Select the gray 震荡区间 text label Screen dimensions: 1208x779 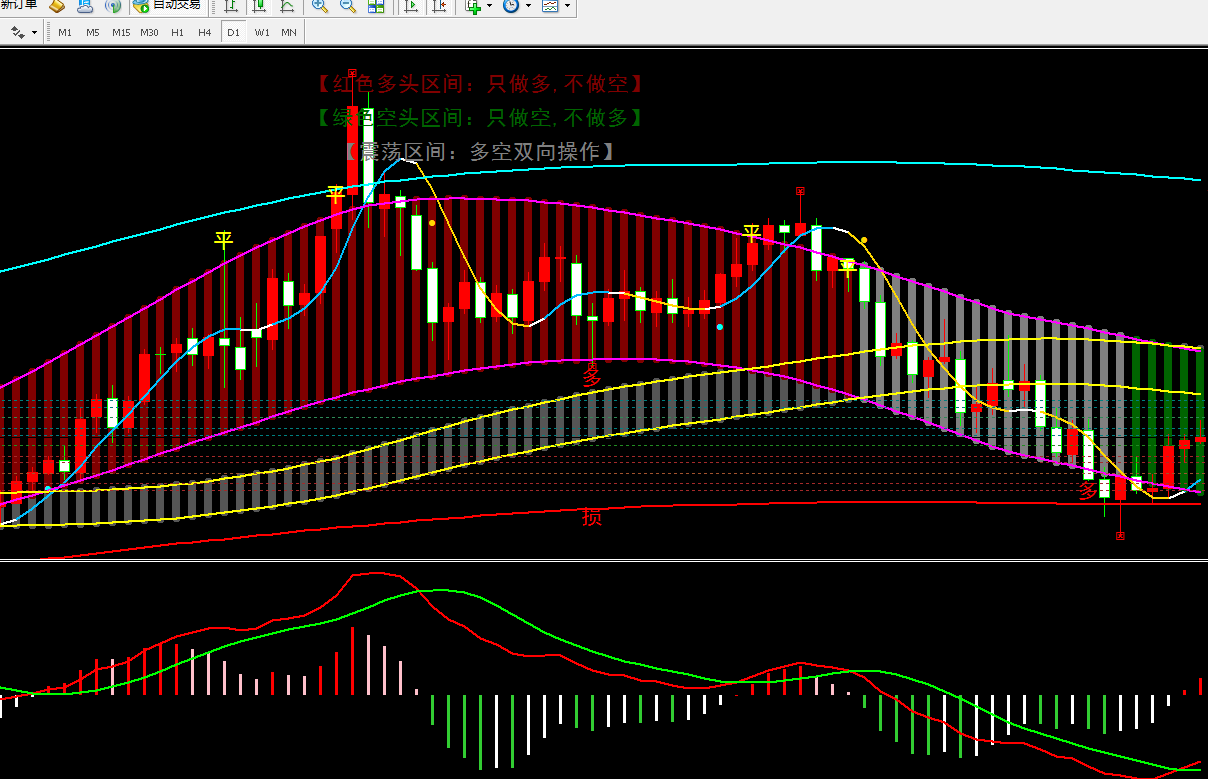478,152
